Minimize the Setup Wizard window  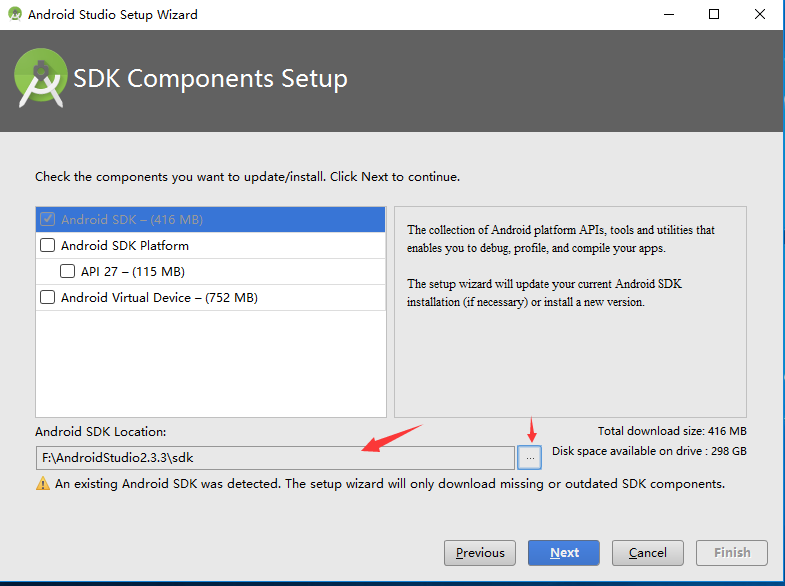pyautogui.click(x=669, y=14)
